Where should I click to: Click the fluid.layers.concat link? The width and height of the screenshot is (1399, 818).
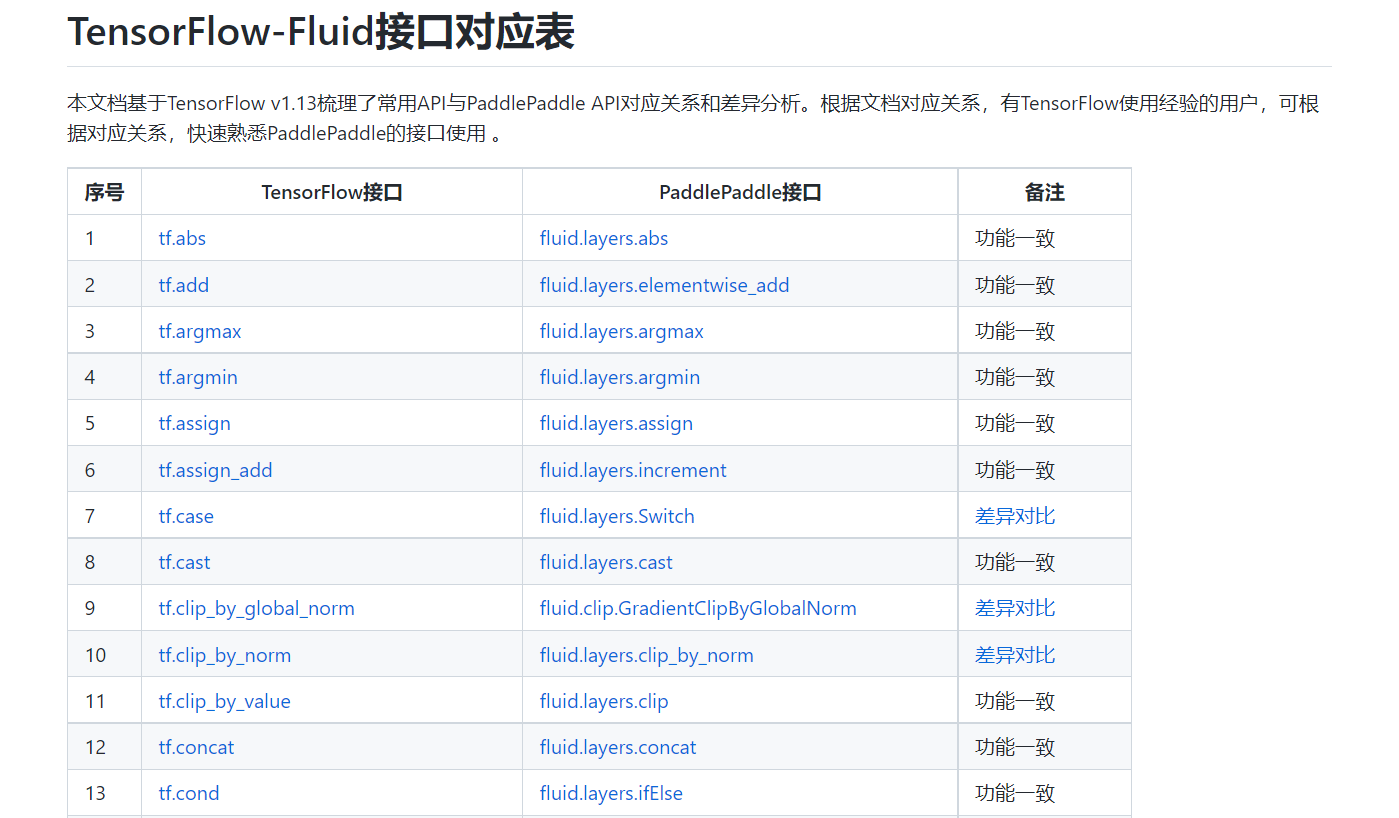[x=617, y=747]
